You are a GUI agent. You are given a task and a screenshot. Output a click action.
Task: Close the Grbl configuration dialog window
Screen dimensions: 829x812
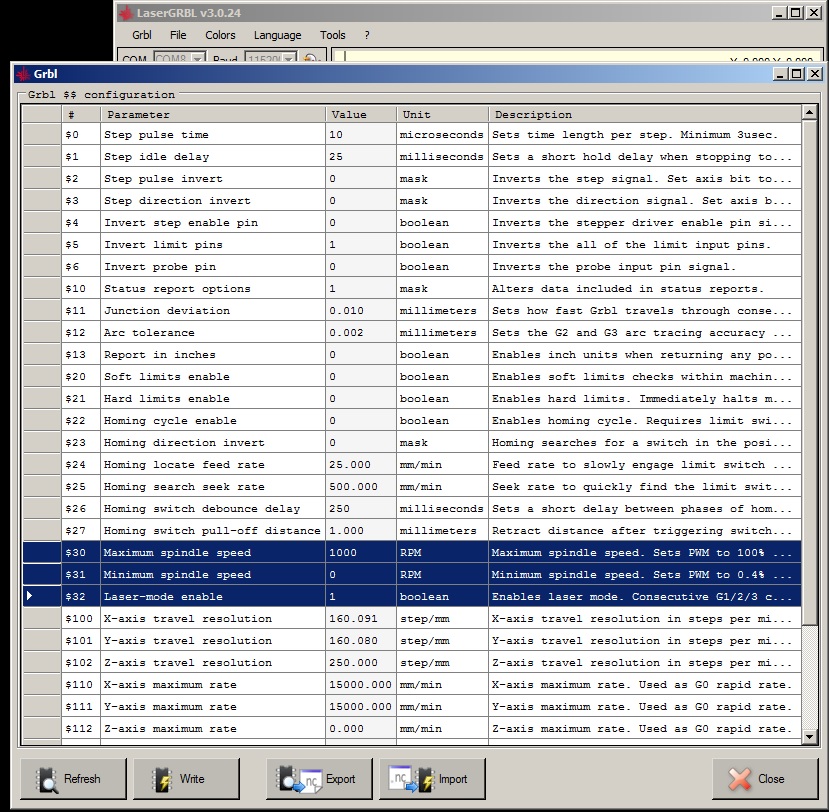point(815,73)
